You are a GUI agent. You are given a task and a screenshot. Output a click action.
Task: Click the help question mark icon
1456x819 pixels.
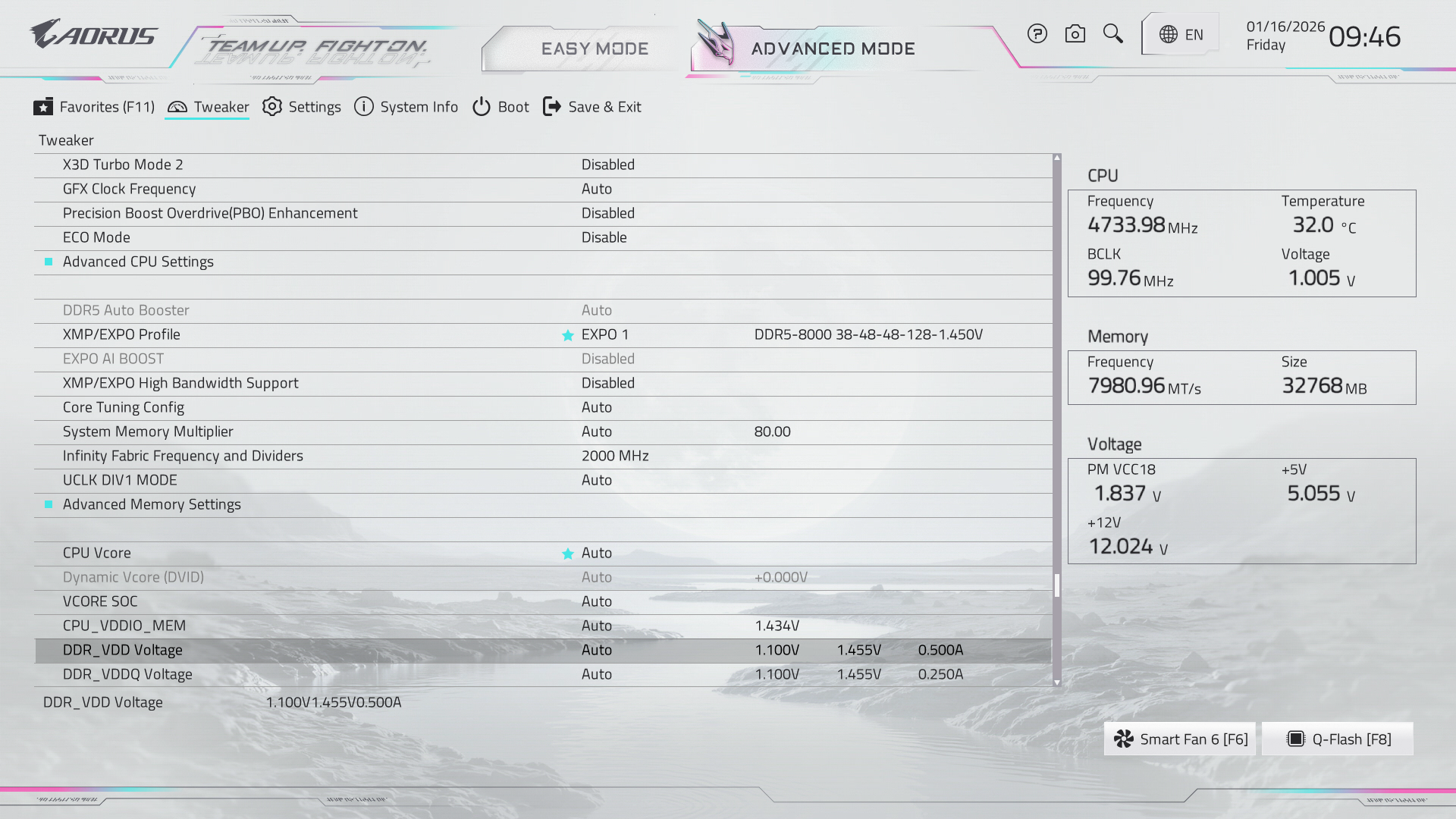point(1037,34)
